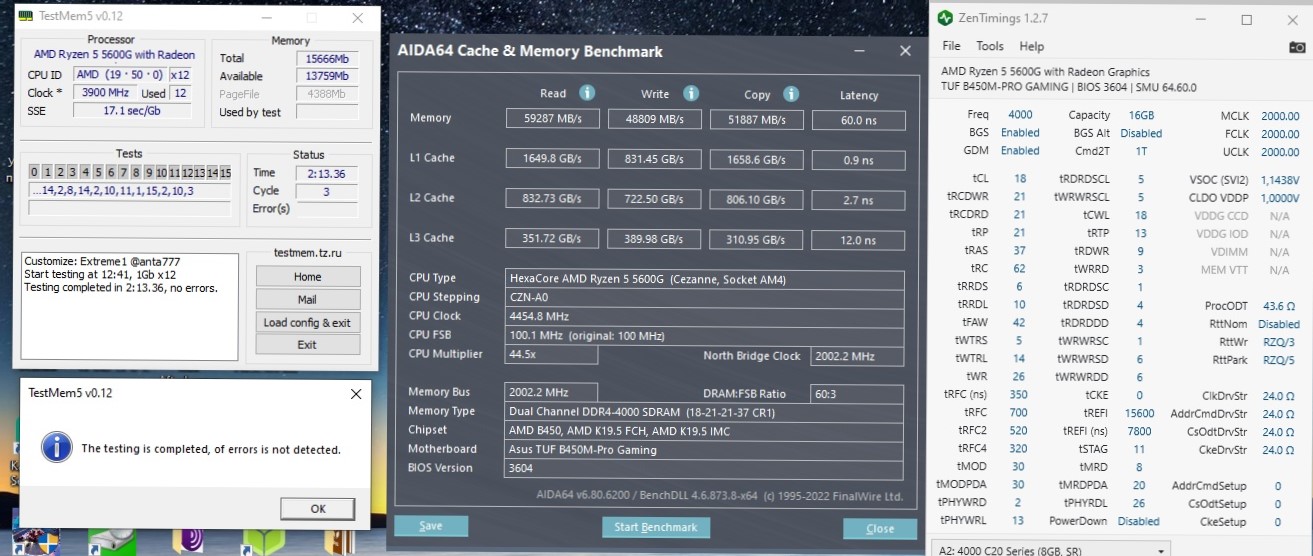Click the Total 15666Mb memory field
This screenshot has width=1313, height=556.
tap(327, 59)
